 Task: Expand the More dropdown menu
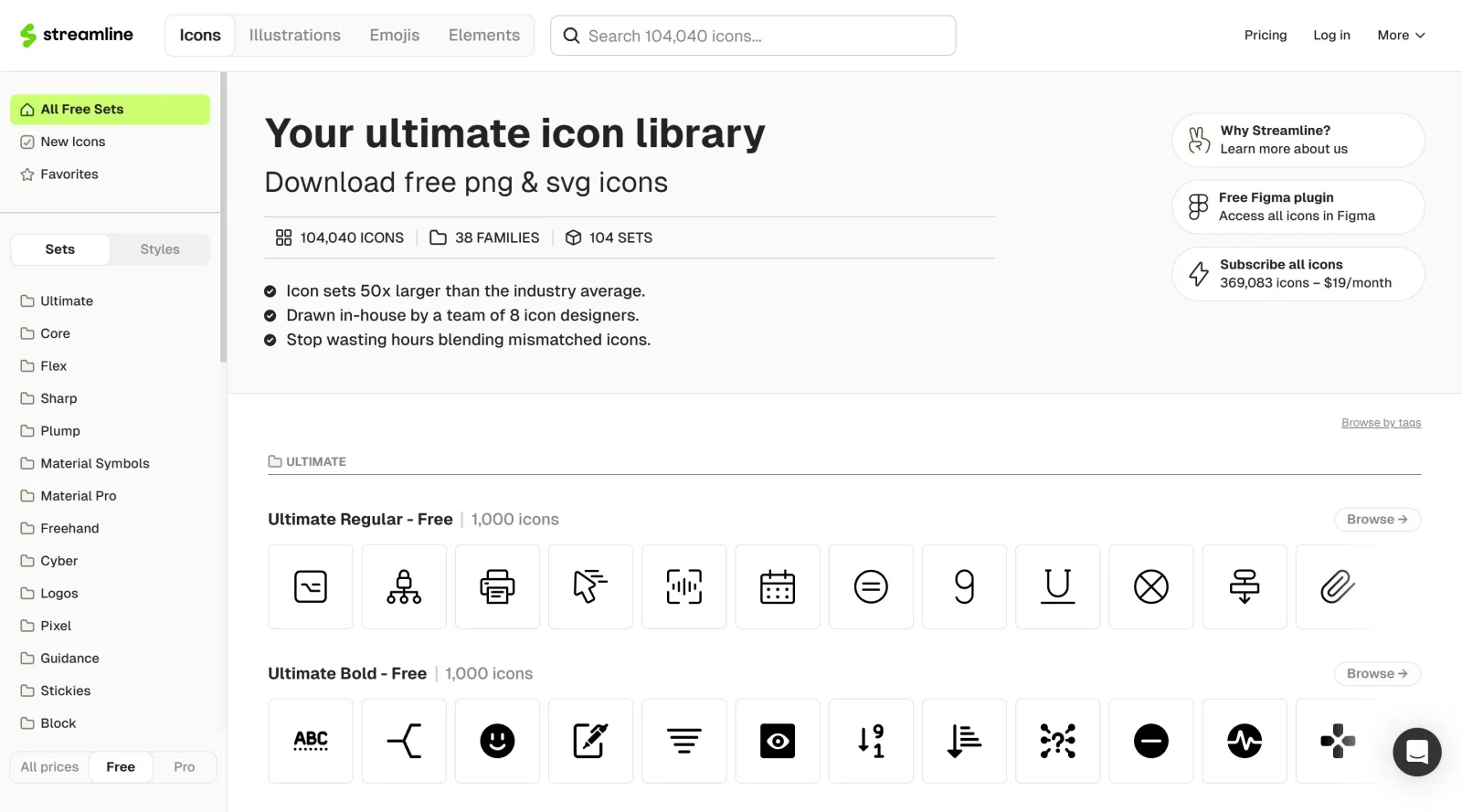(x=1401, y=35)
